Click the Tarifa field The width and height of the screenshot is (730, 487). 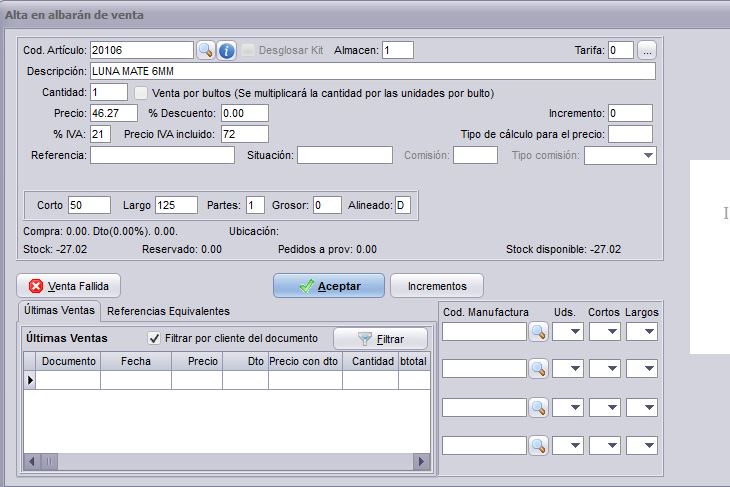(621, 50)
